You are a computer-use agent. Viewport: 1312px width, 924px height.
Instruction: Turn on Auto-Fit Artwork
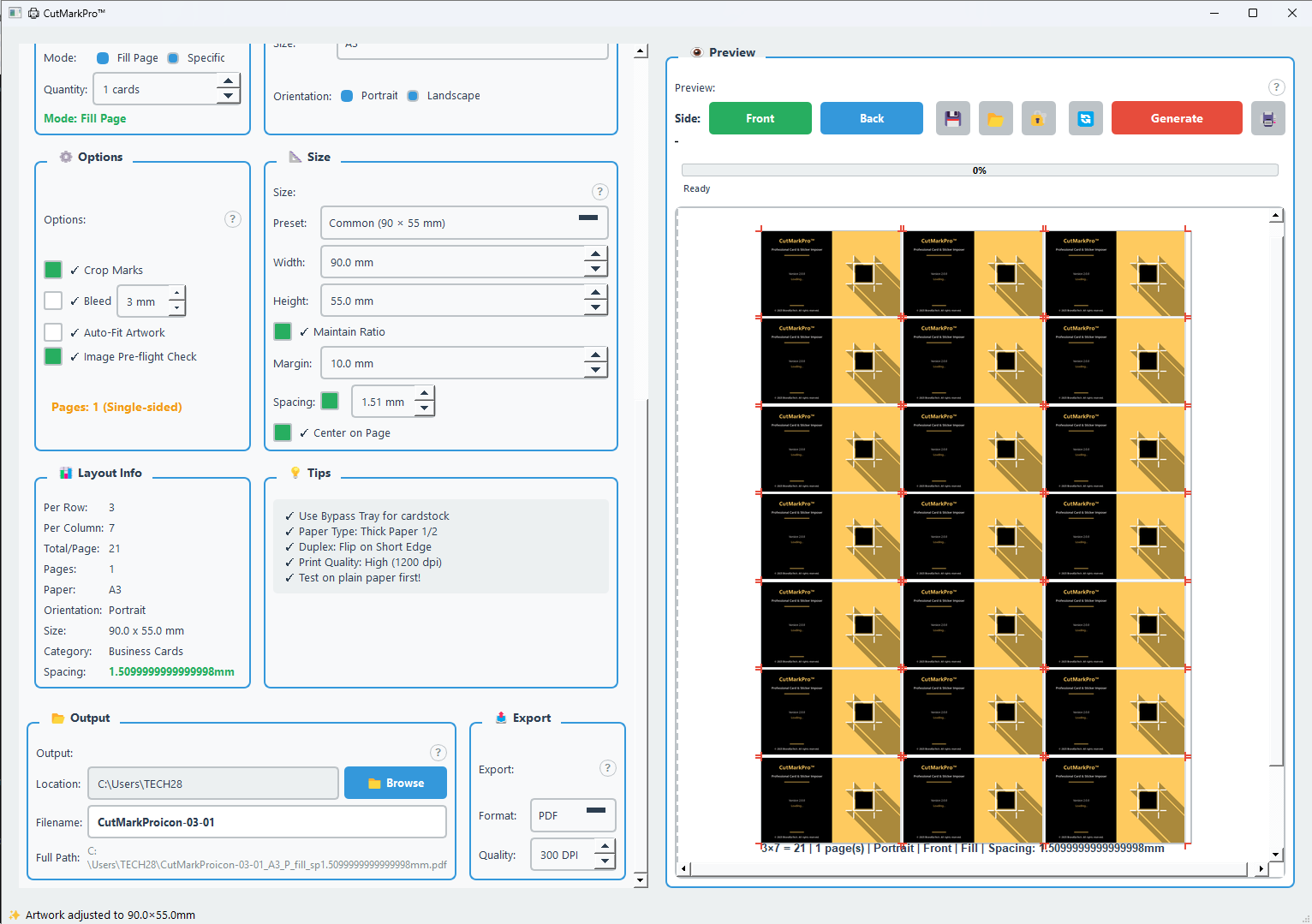(x=53, y=332)
